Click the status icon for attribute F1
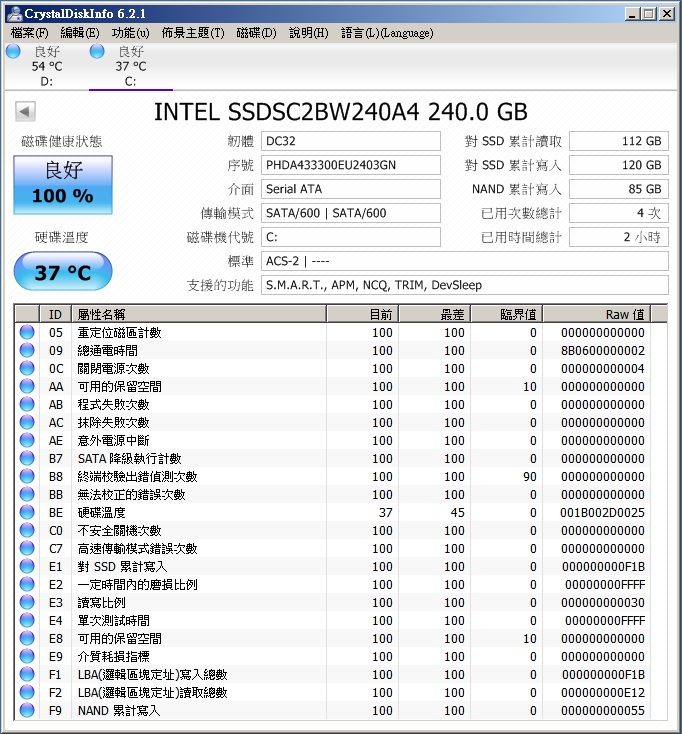 point(27,674)
